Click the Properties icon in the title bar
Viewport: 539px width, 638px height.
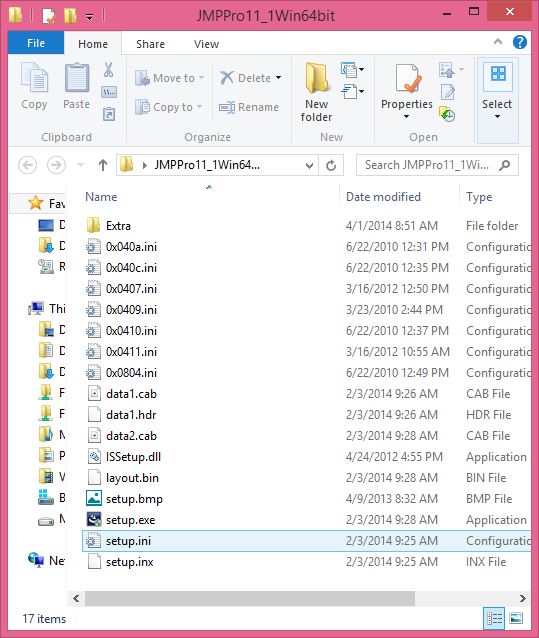tap(48, 15)
